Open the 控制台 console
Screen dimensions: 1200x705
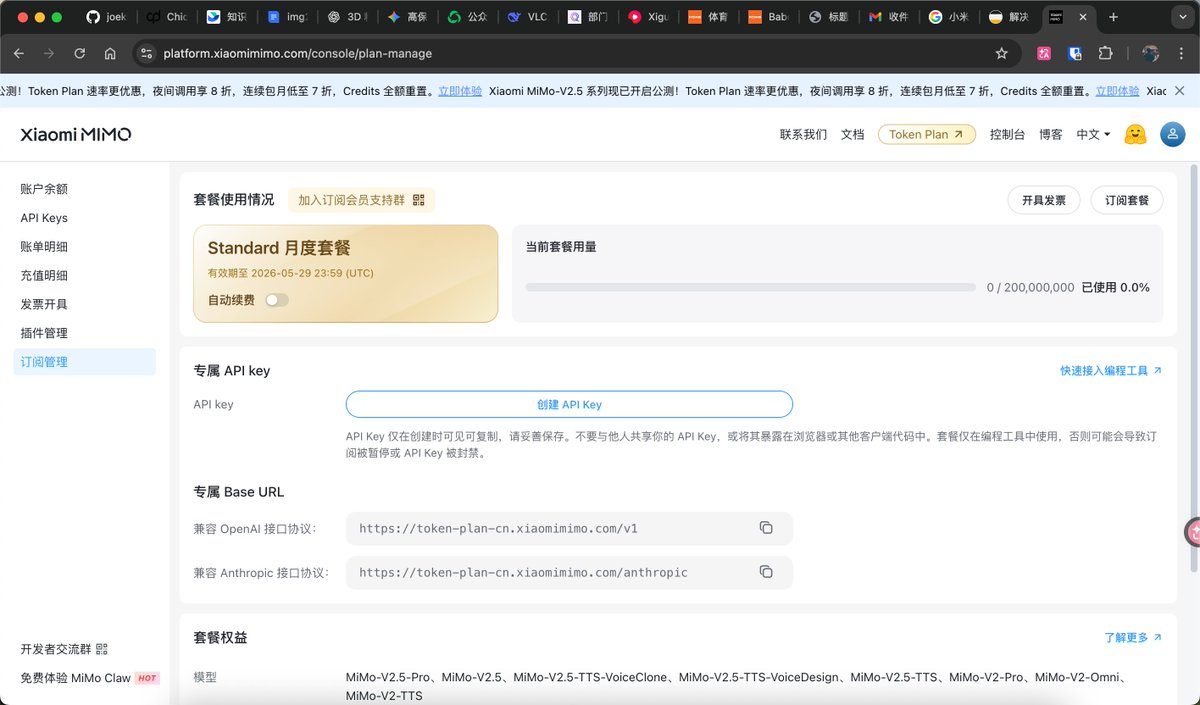click(1007, 134)
